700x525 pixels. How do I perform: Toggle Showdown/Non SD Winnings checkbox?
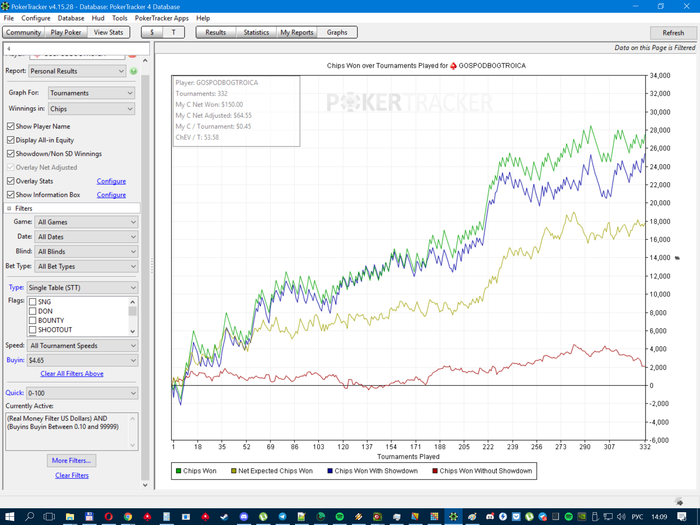[11, 154]
